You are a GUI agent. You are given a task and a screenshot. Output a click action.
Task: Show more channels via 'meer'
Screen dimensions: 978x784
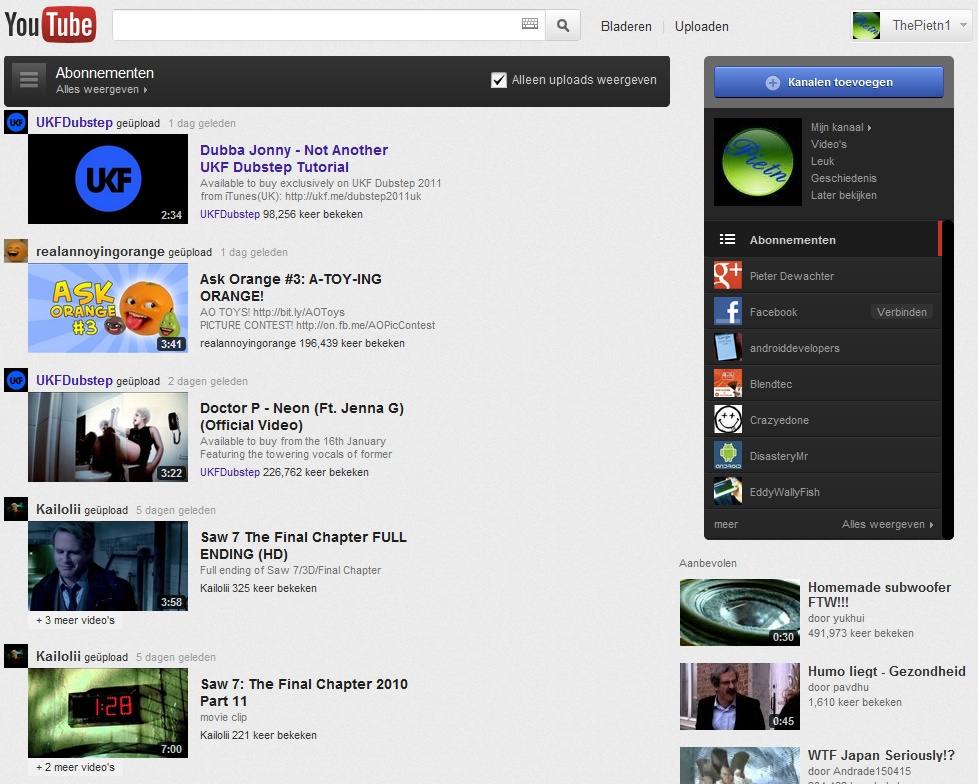pos(725,525)
